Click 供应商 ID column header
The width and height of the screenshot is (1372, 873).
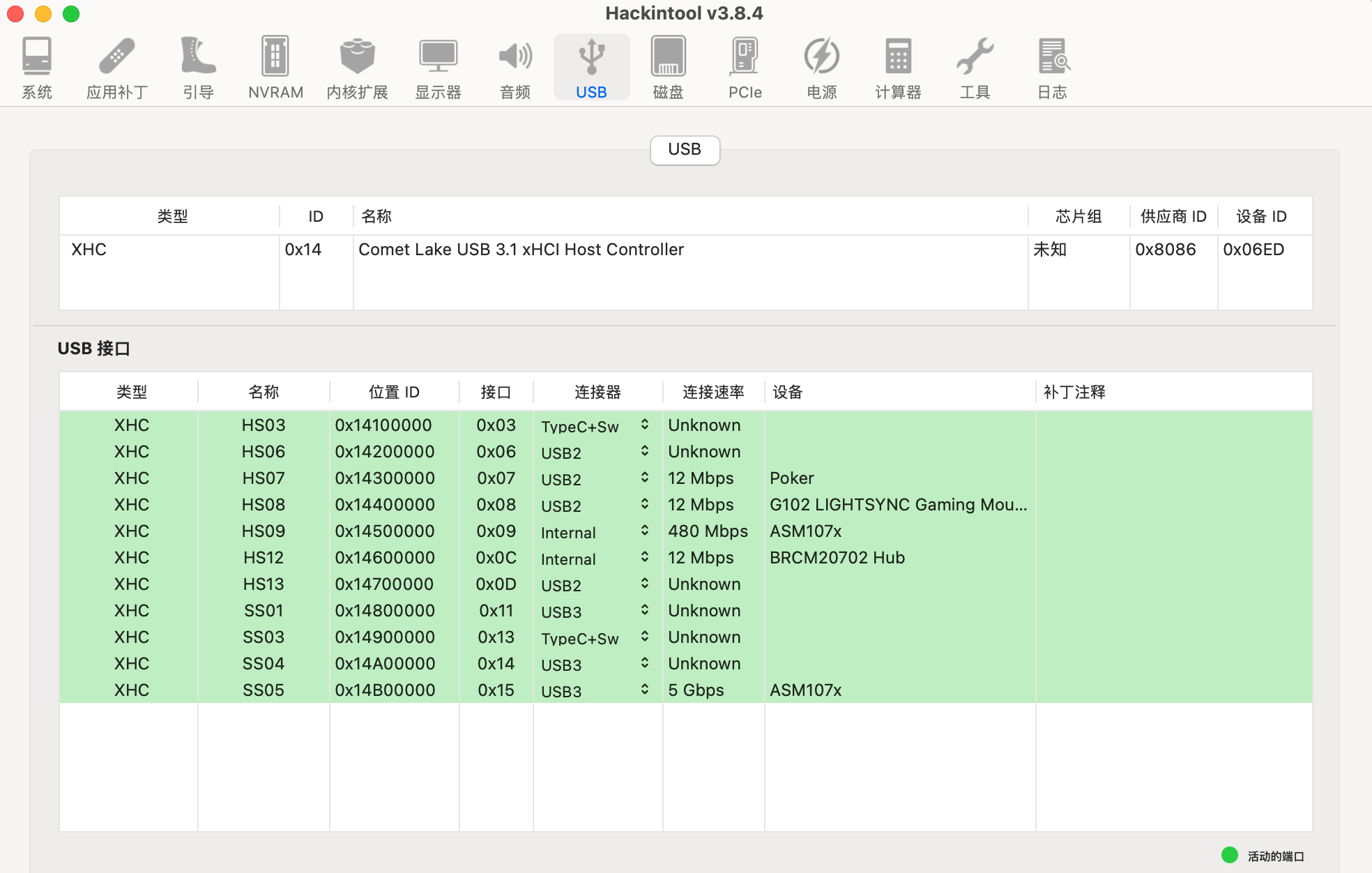(1173, 216)
